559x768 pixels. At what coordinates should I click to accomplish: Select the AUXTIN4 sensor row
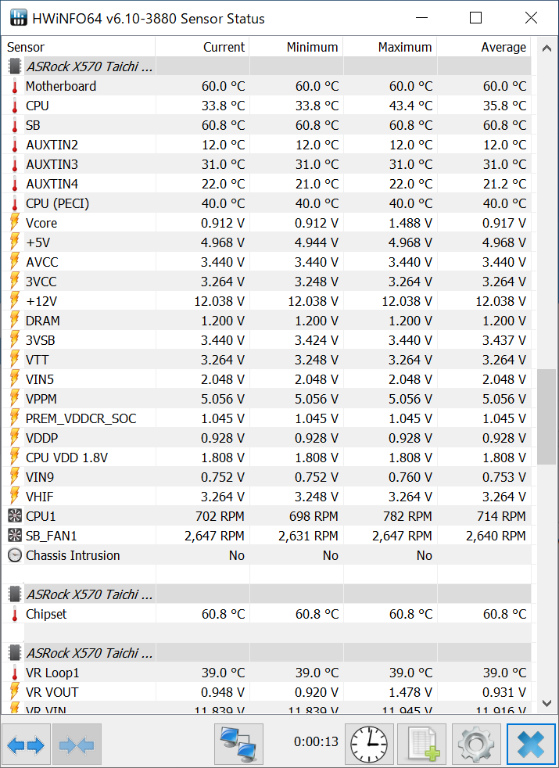267,184
